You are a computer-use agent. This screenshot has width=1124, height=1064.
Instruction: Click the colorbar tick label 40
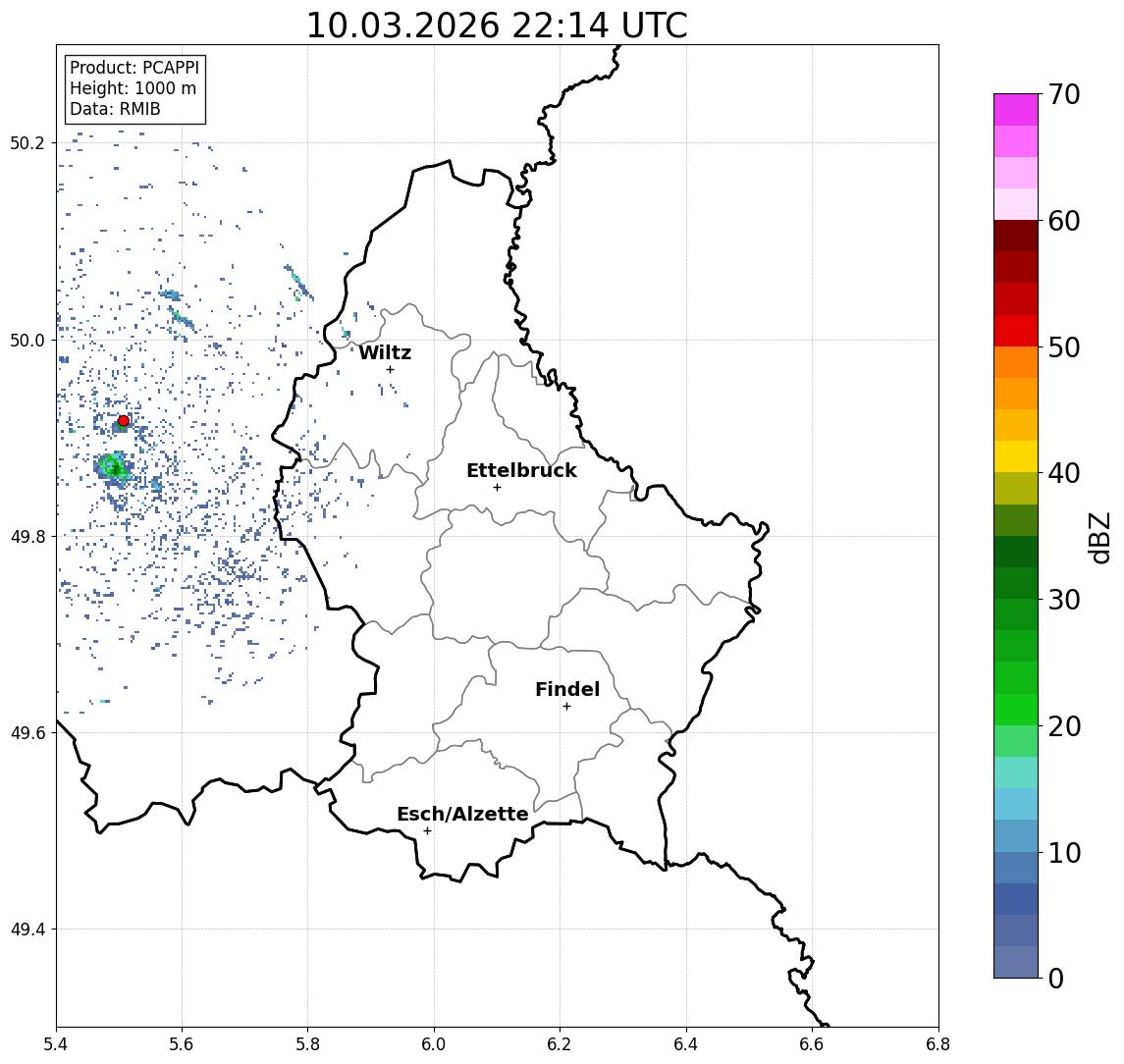click(1063, 473)
